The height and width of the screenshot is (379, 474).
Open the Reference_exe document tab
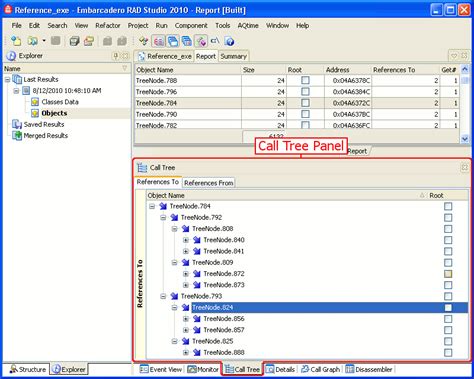click(x=165, y=56)
